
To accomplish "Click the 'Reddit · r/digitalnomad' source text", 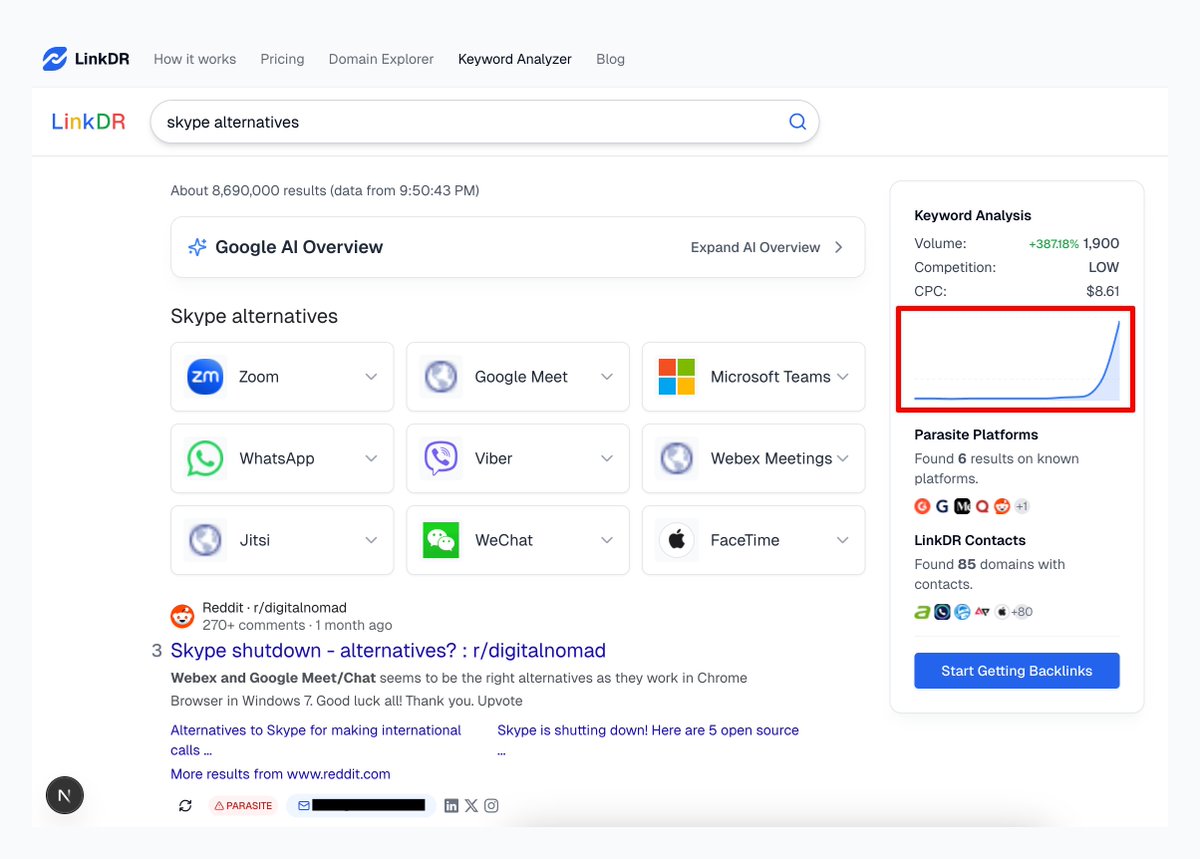I will pos(275,608).
